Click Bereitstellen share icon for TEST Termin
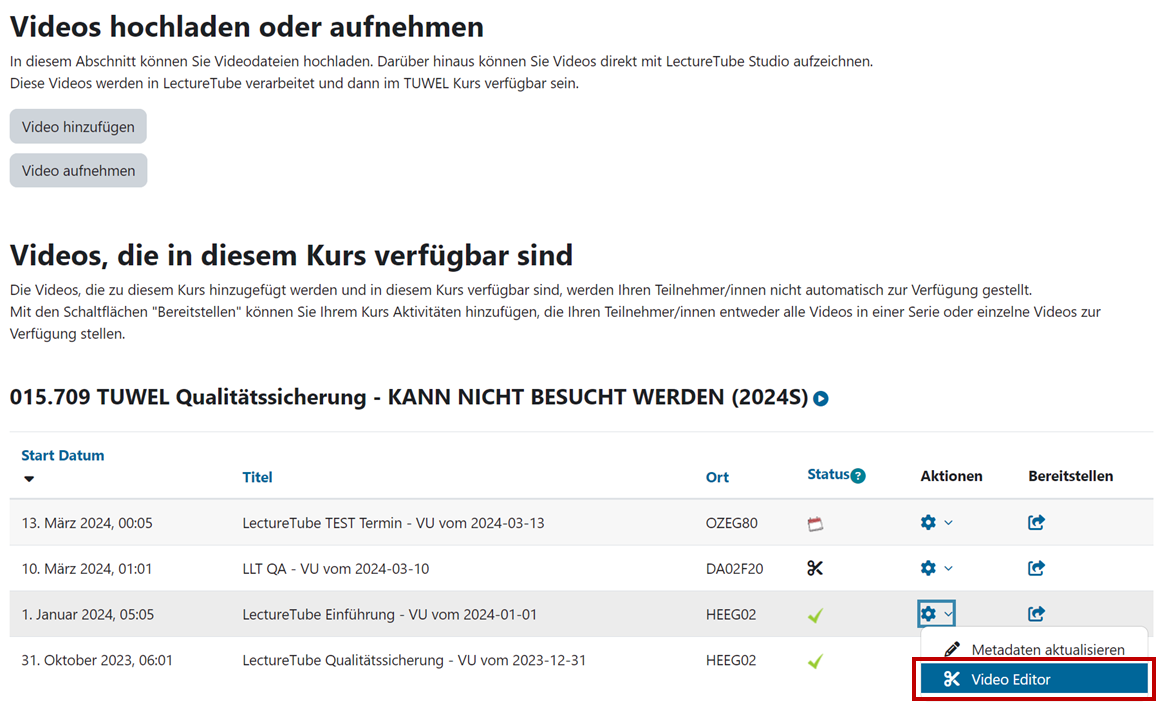1158x720 pixels. click(x=1036, y=523)
